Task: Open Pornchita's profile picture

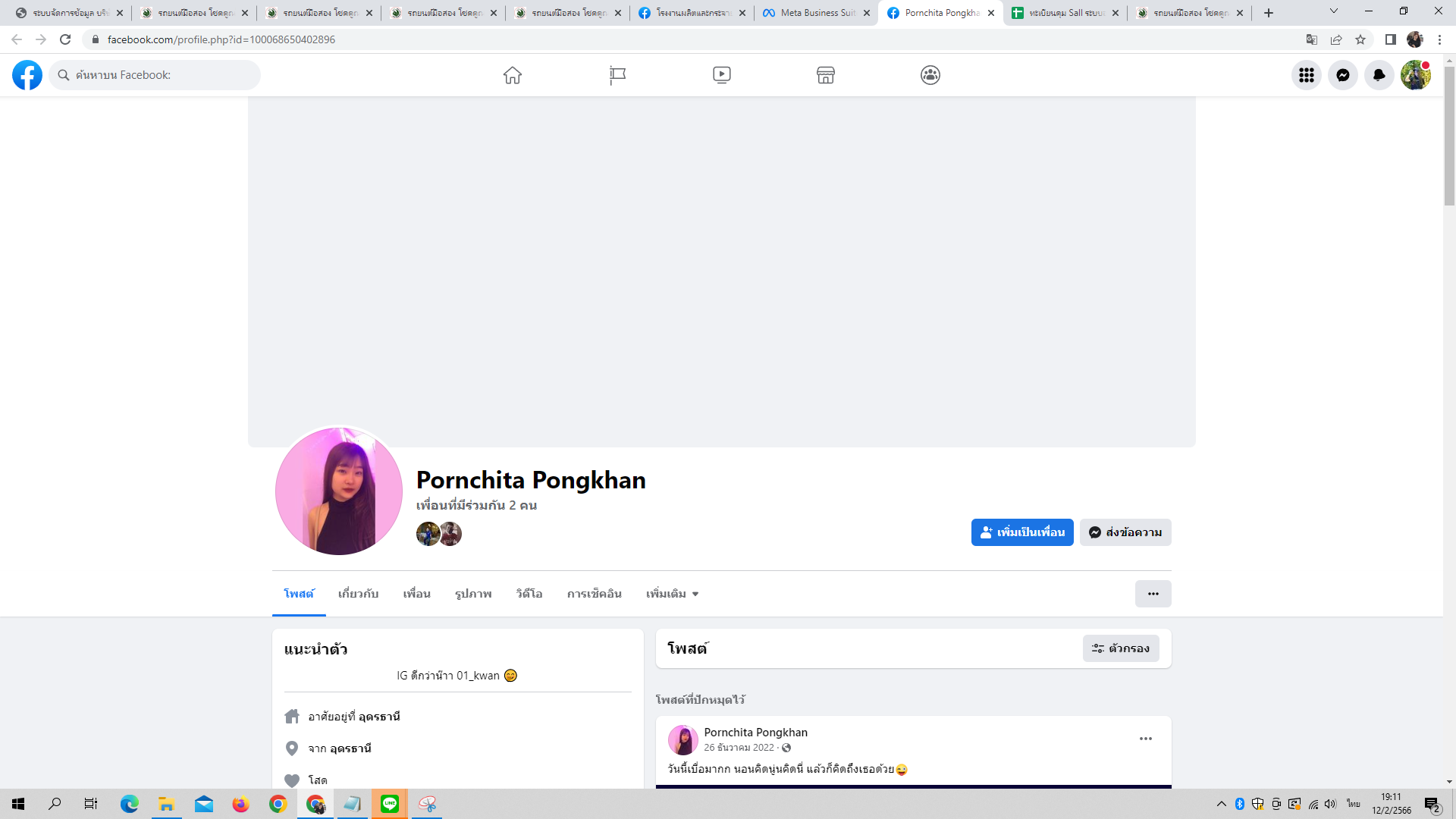Action: coord(339,491)
